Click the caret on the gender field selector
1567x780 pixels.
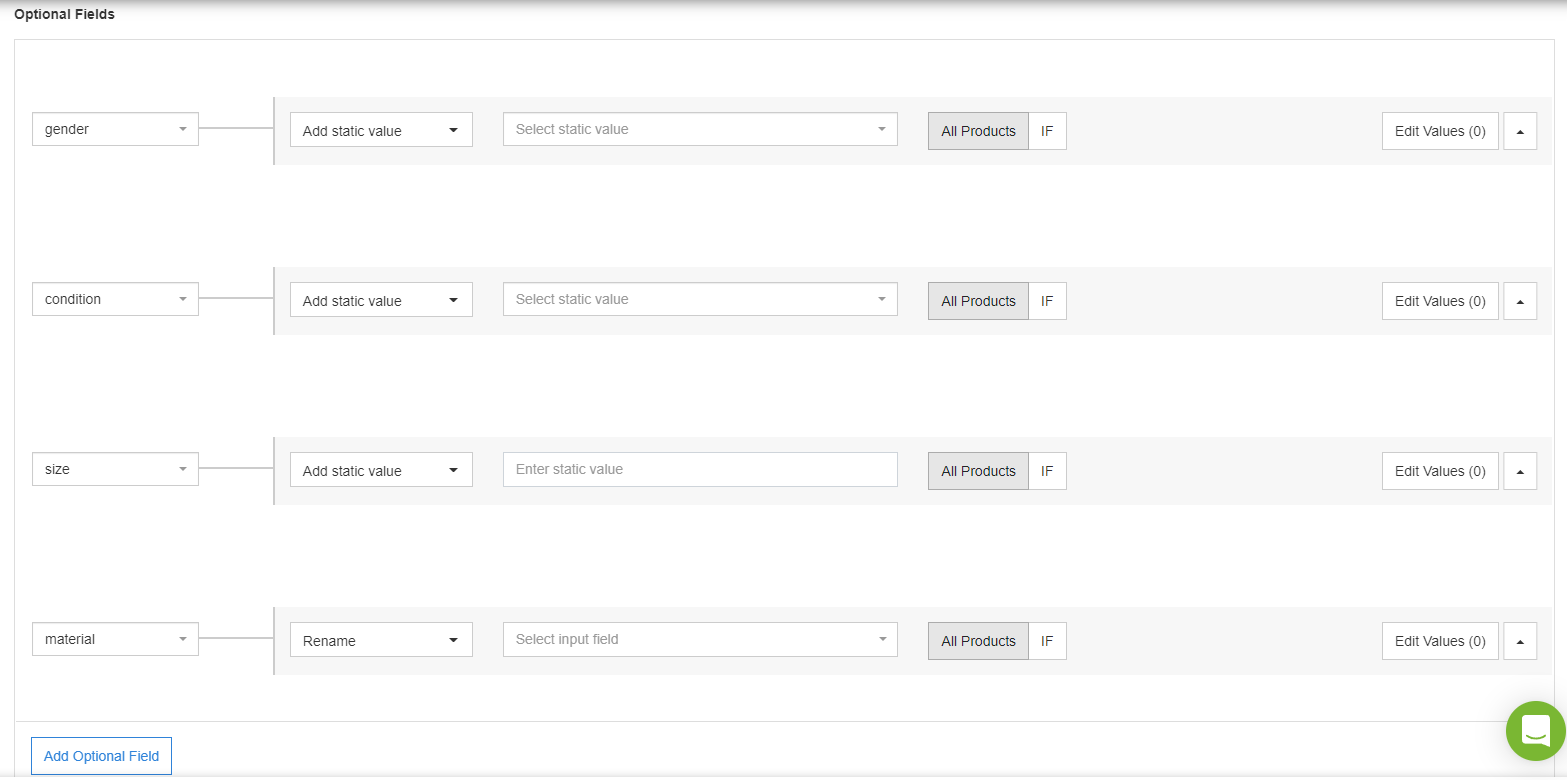pos(183,128)
